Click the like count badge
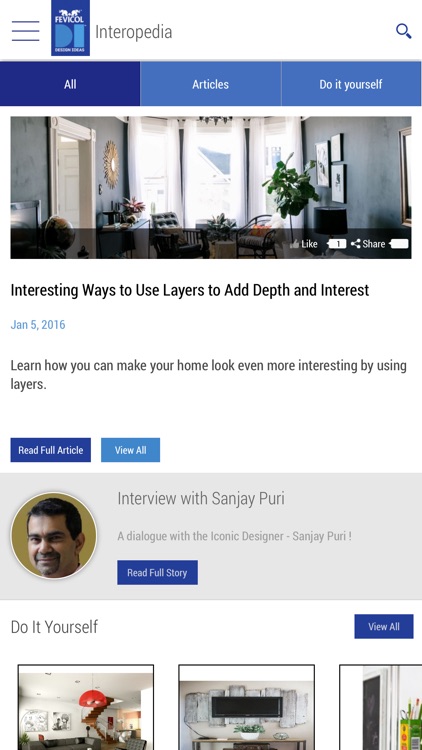Screen dimensions: 422x750 (x=337, y=244)
